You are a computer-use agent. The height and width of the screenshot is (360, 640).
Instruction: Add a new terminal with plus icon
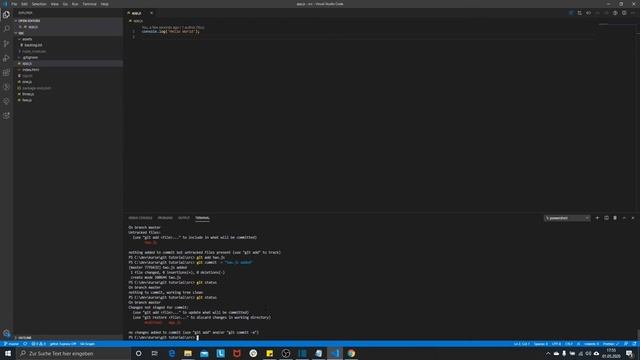coord(597,218)
